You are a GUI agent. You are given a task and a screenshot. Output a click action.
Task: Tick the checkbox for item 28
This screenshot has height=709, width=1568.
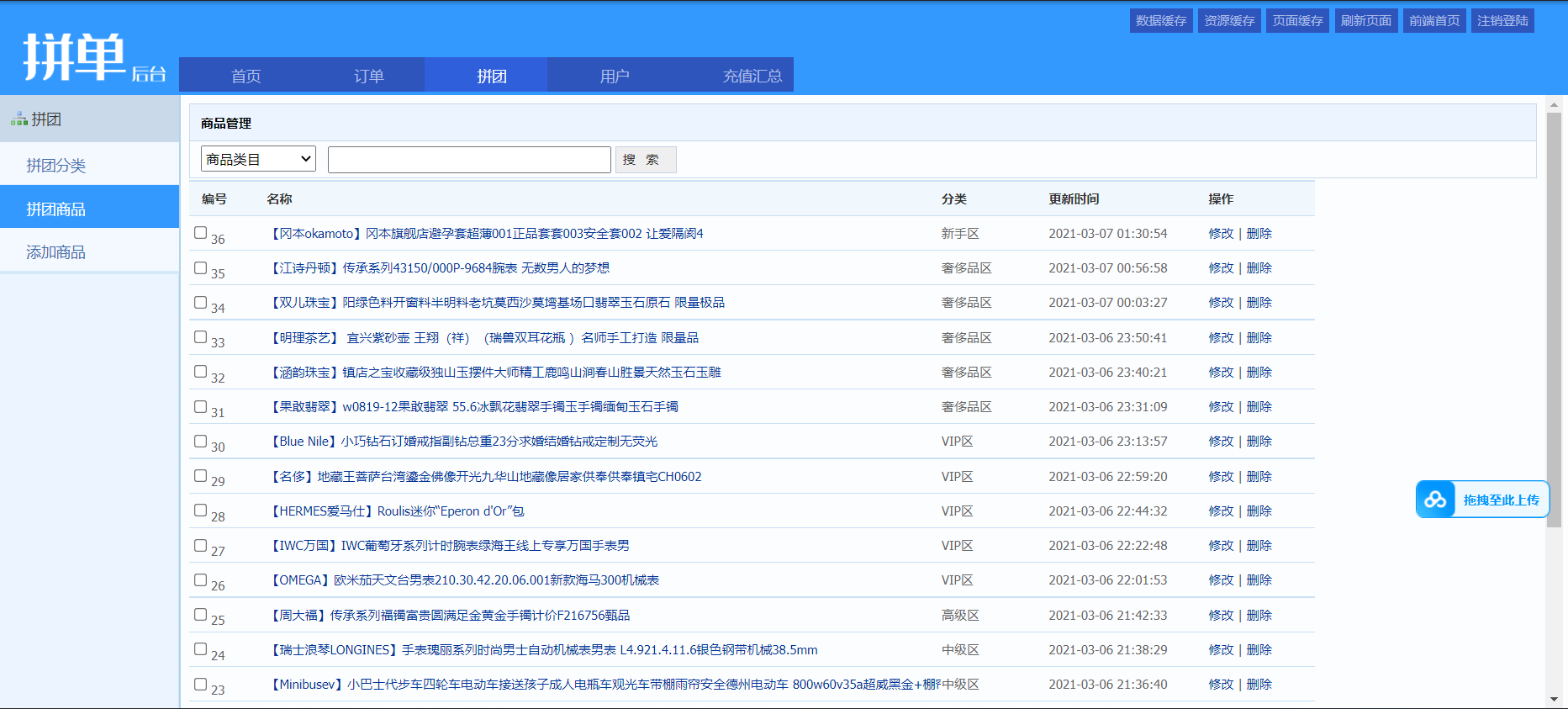[x=200, y=510]
